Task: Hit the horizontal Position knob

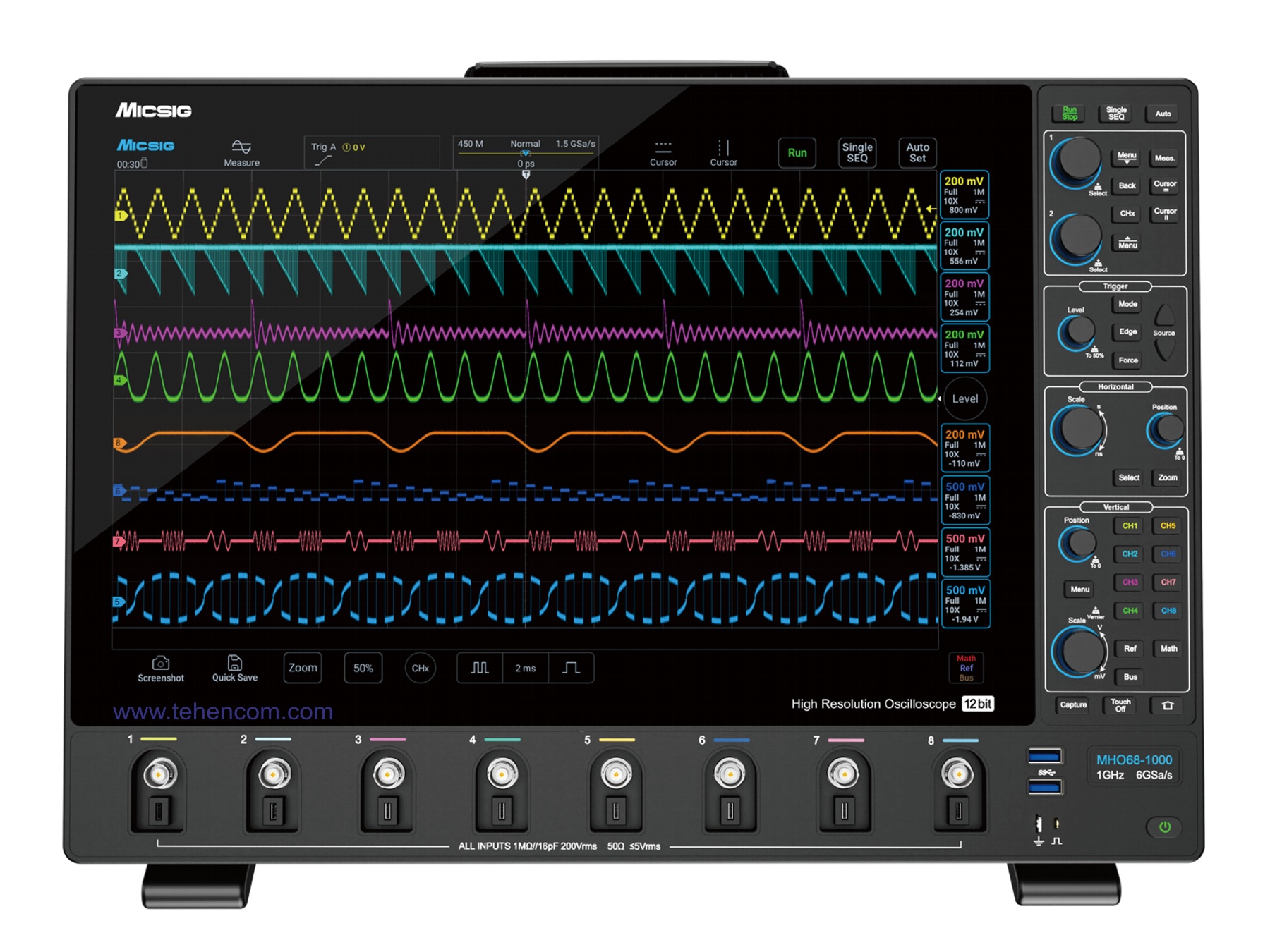Action: [x=1167, y=429]
